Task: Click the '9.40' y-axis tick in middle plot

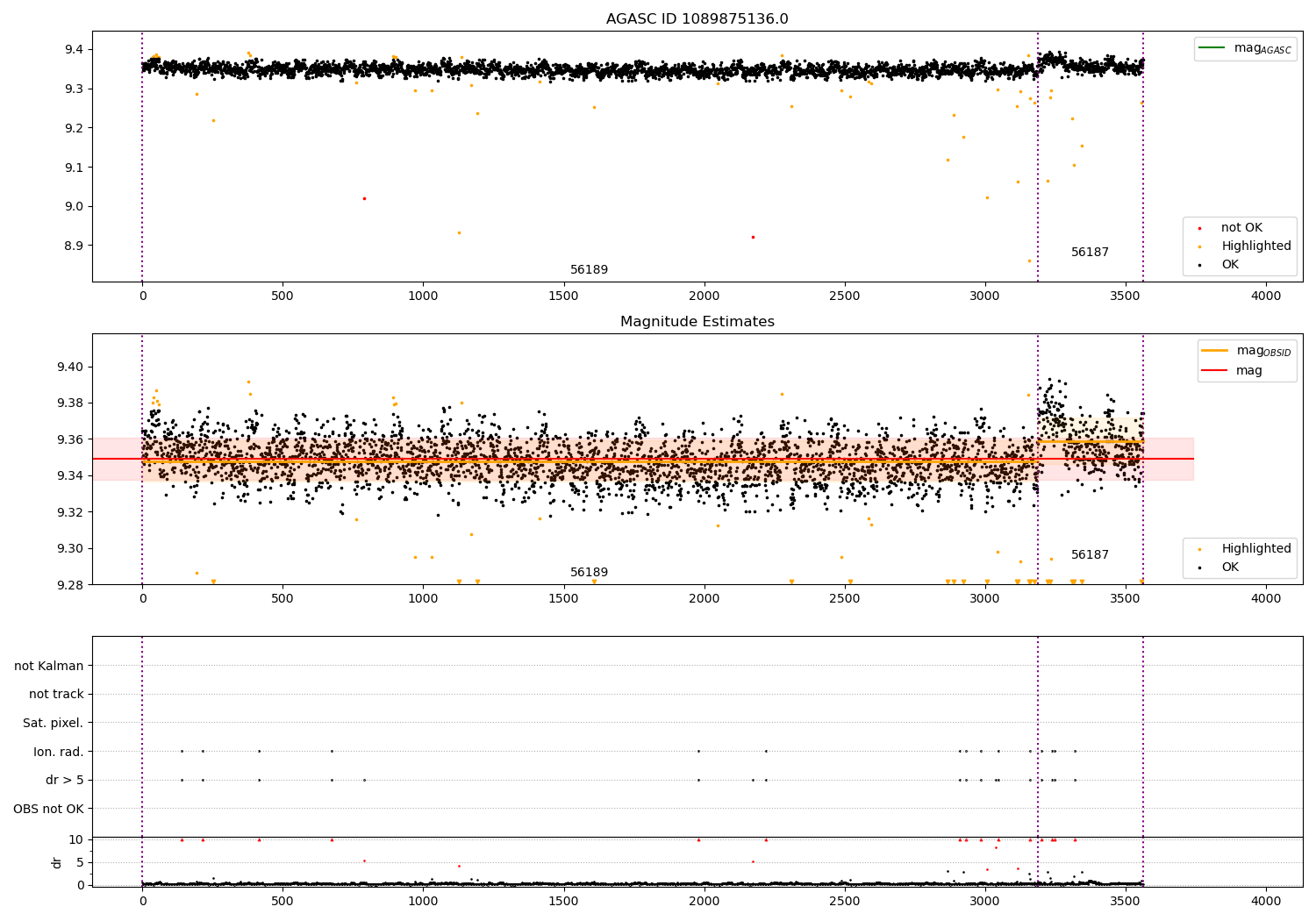Action: click(x=71, y=367)
